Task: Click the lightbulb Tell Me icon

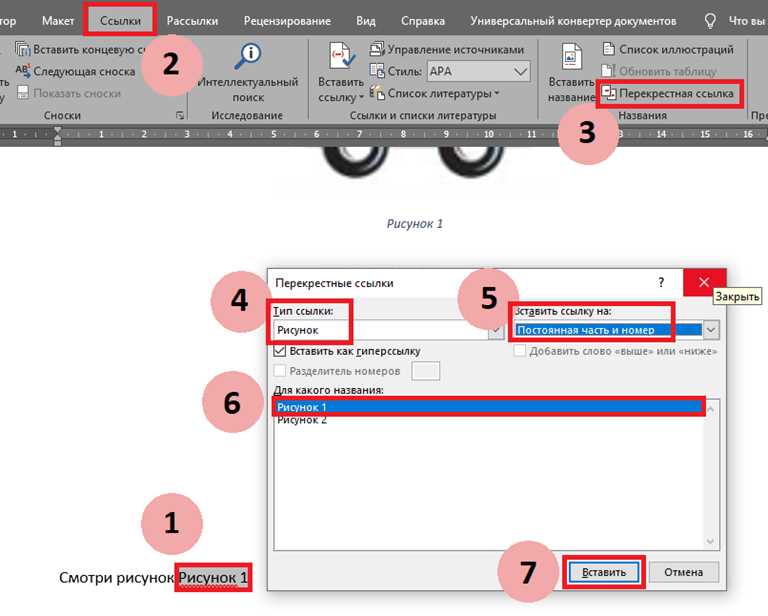Action: point(710,21)
